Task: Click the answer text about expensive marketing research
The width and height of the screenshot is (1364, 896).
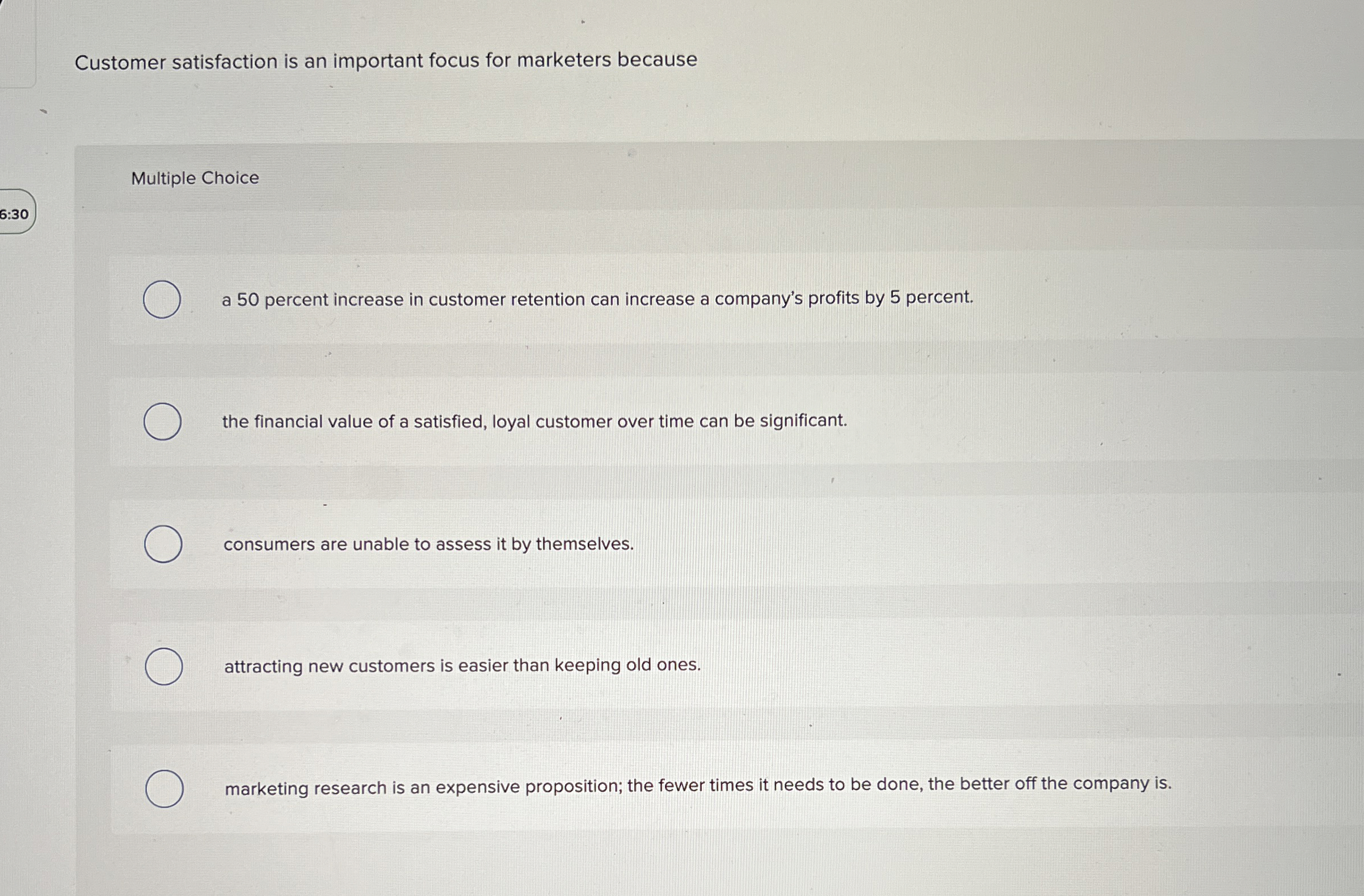Action: tap(696, 786)
